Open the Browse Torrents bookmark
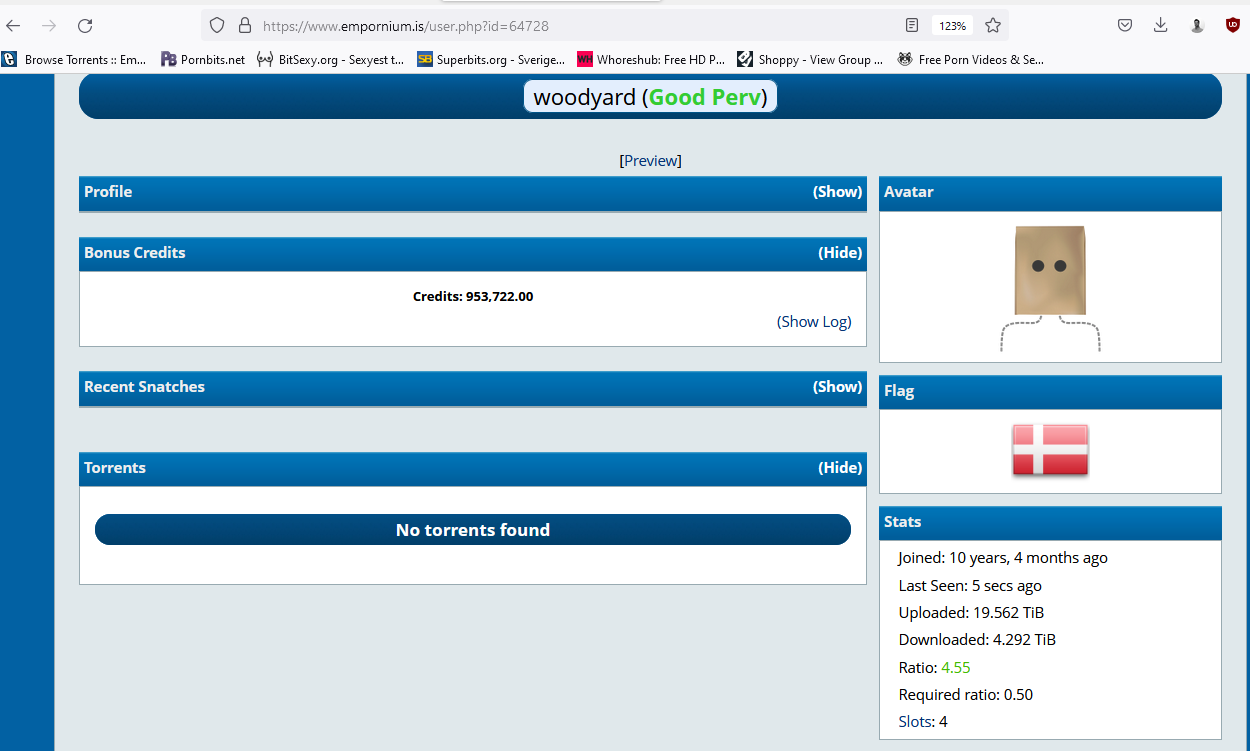The width and height of the screenshot is (1250, 751). [x=75, y=60]
